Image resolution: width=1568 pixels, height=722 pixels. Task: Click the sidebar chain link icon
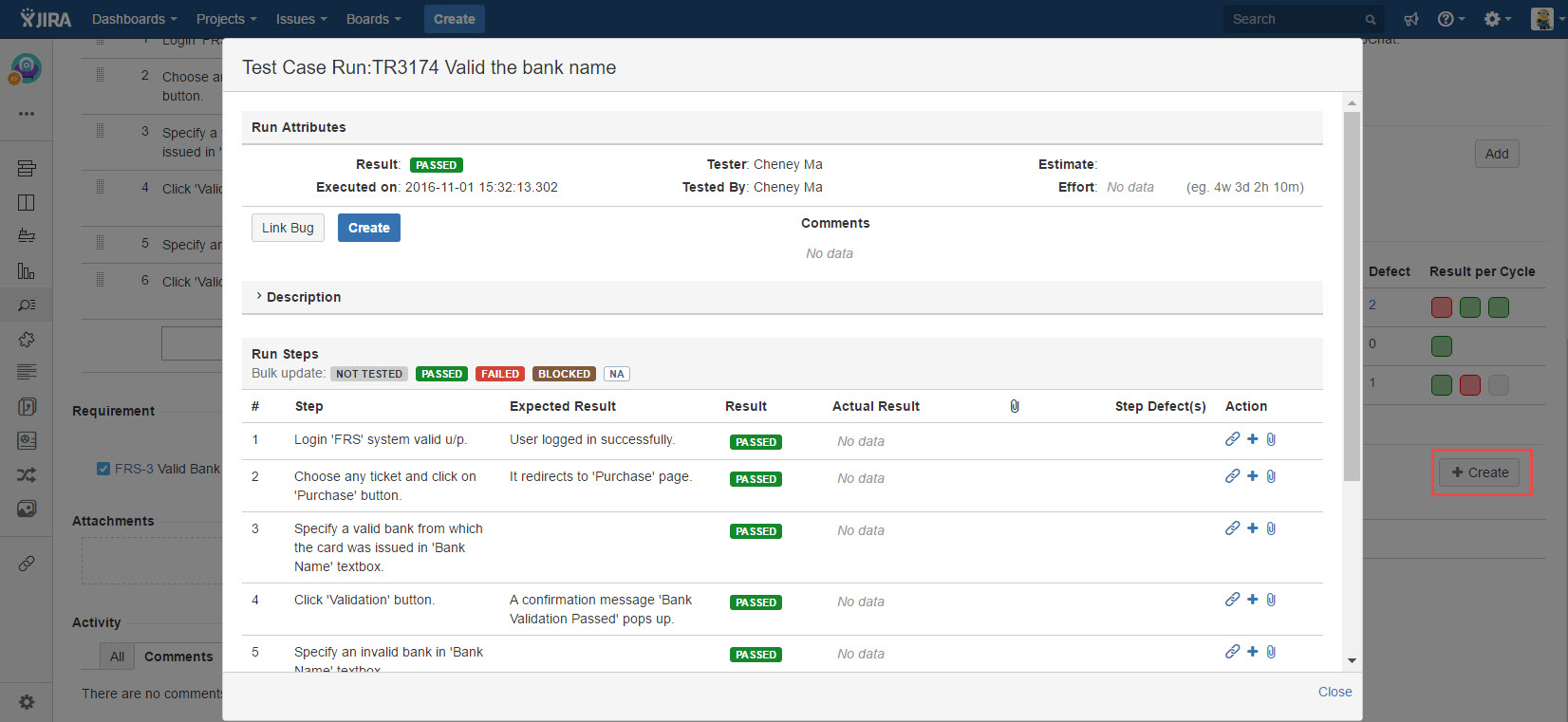27,564
